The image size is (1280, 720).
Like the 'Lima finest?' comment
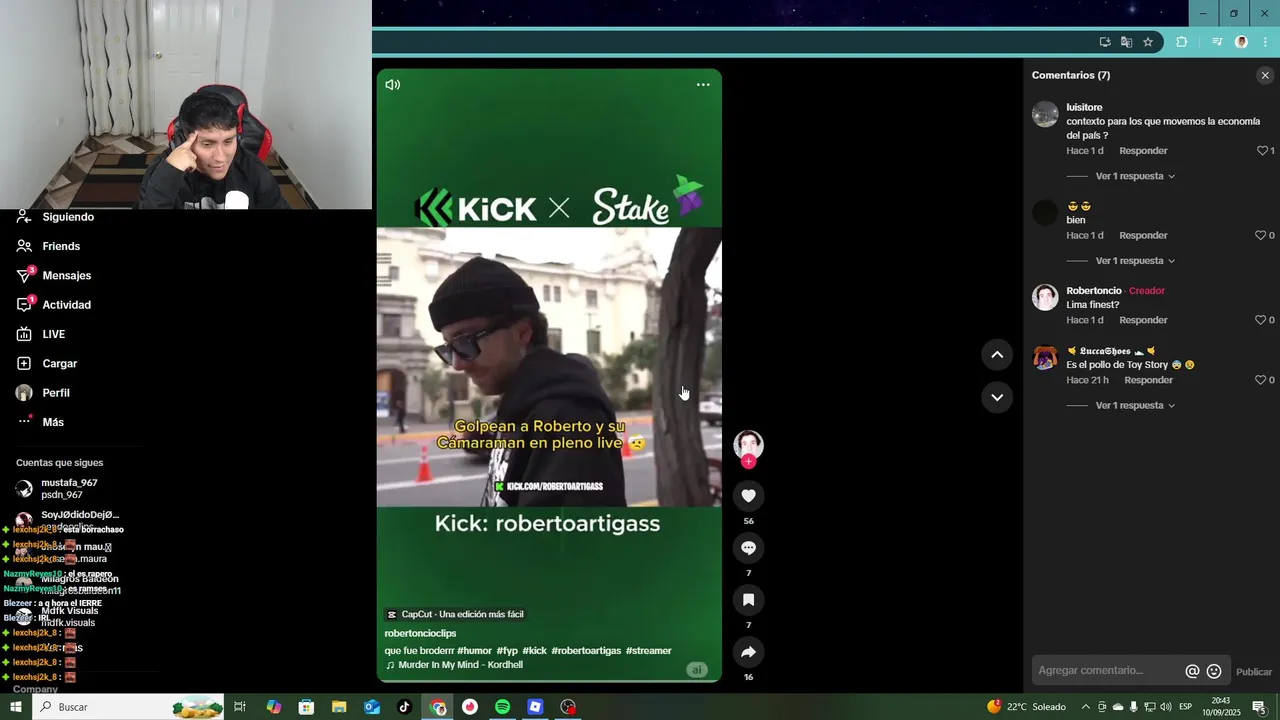(x=1261, y=320)
